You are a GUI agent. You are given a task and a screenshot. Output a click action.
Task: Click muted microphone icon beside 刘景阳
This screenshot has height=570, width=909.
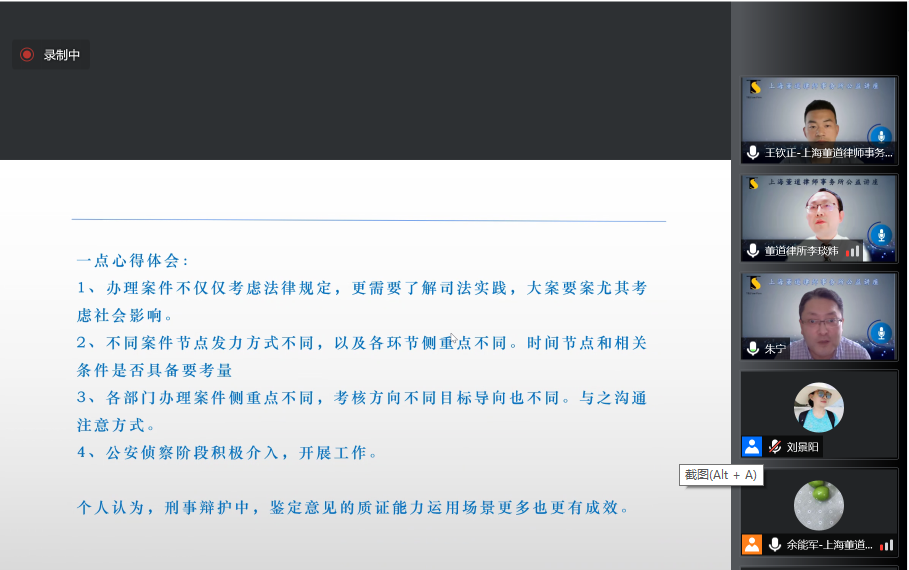click(x=775, y=446)
